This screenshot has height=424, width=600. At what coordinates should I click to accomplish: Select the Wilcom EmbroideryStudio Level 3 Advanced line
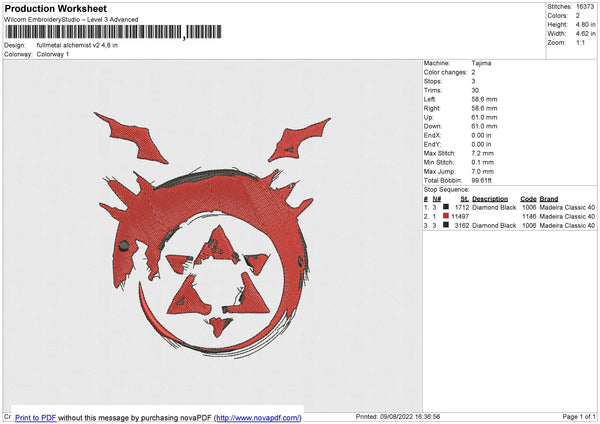(71, 20)
